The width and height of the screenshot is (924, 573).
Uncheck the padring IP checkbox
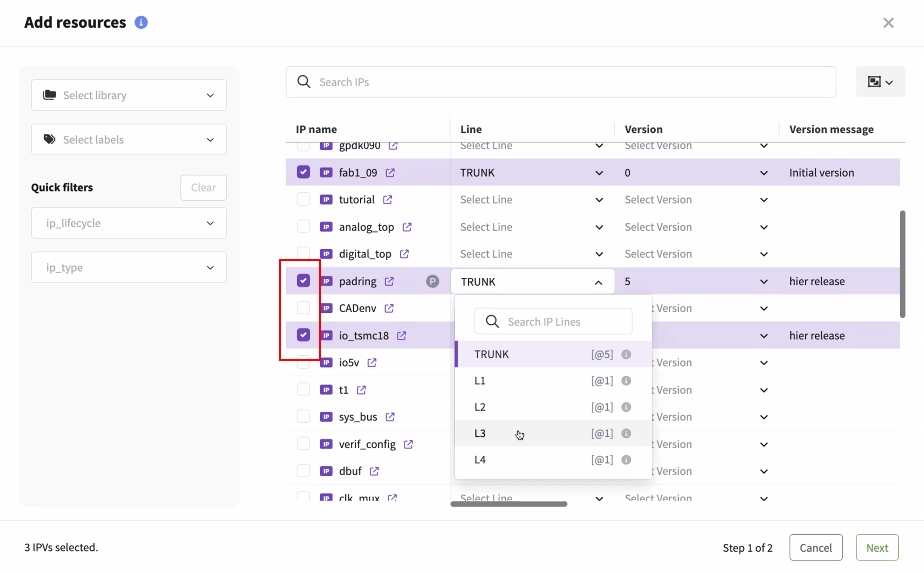(303, 281)
